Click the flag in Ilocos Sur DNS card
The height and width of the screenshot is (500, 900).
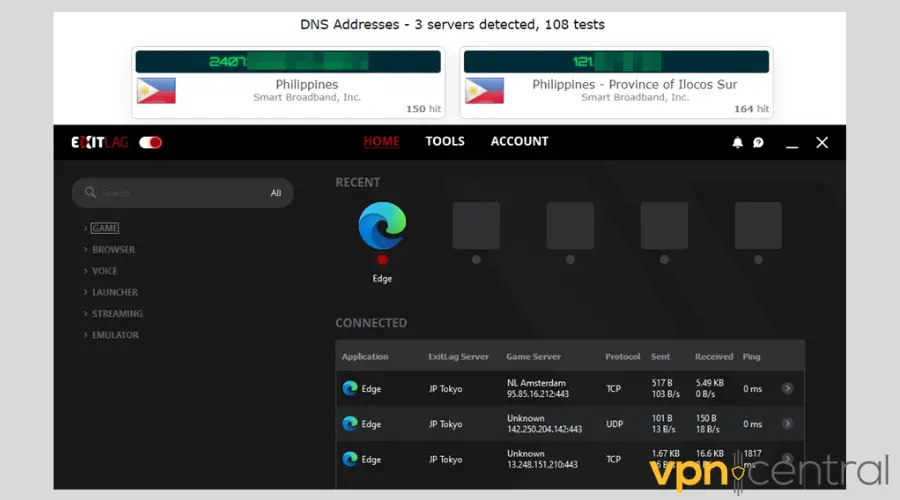(484, 91)
